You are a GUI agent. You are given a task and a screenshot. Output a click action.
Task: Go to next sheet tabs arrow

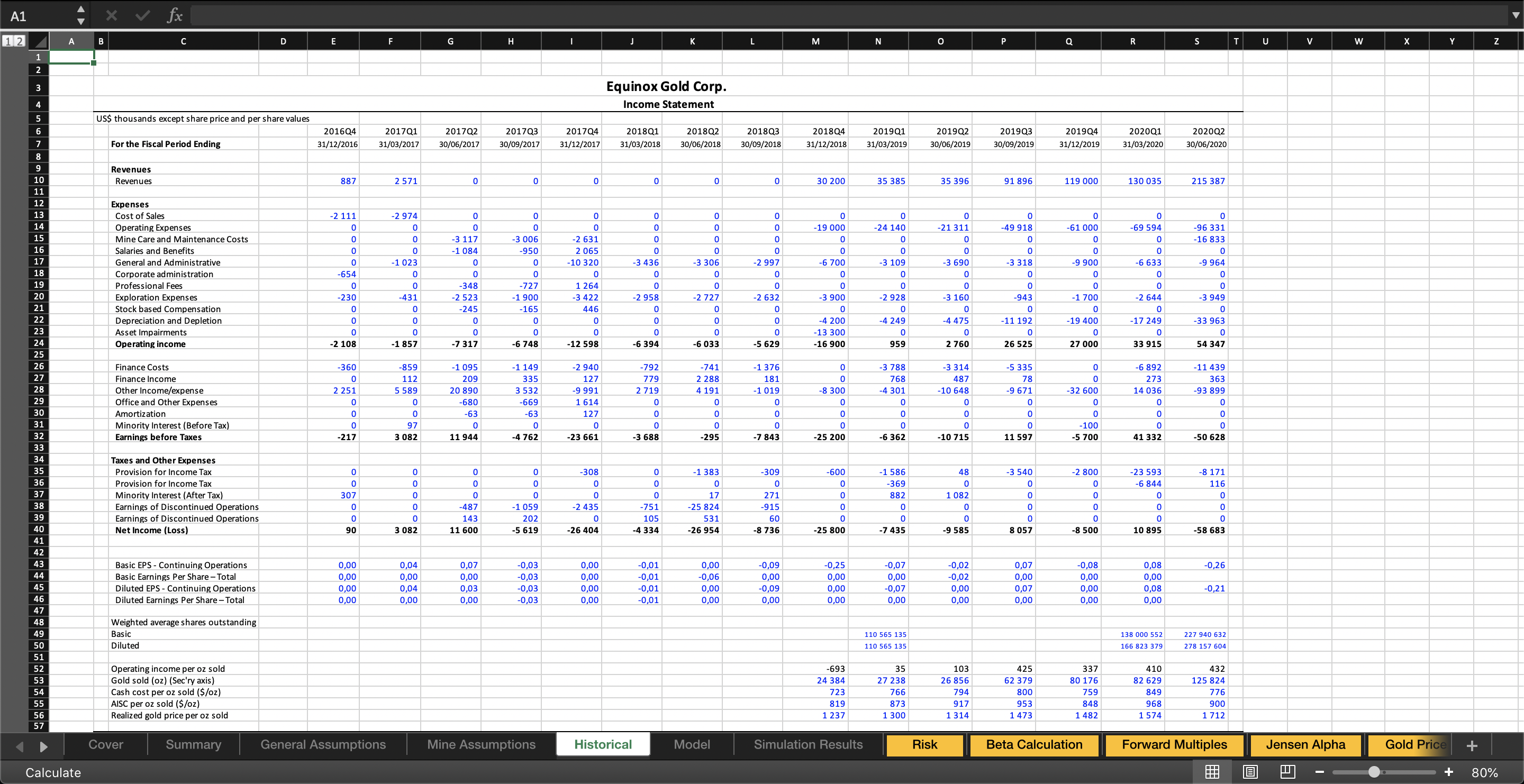pyautogui.click(x=43, y=746)
